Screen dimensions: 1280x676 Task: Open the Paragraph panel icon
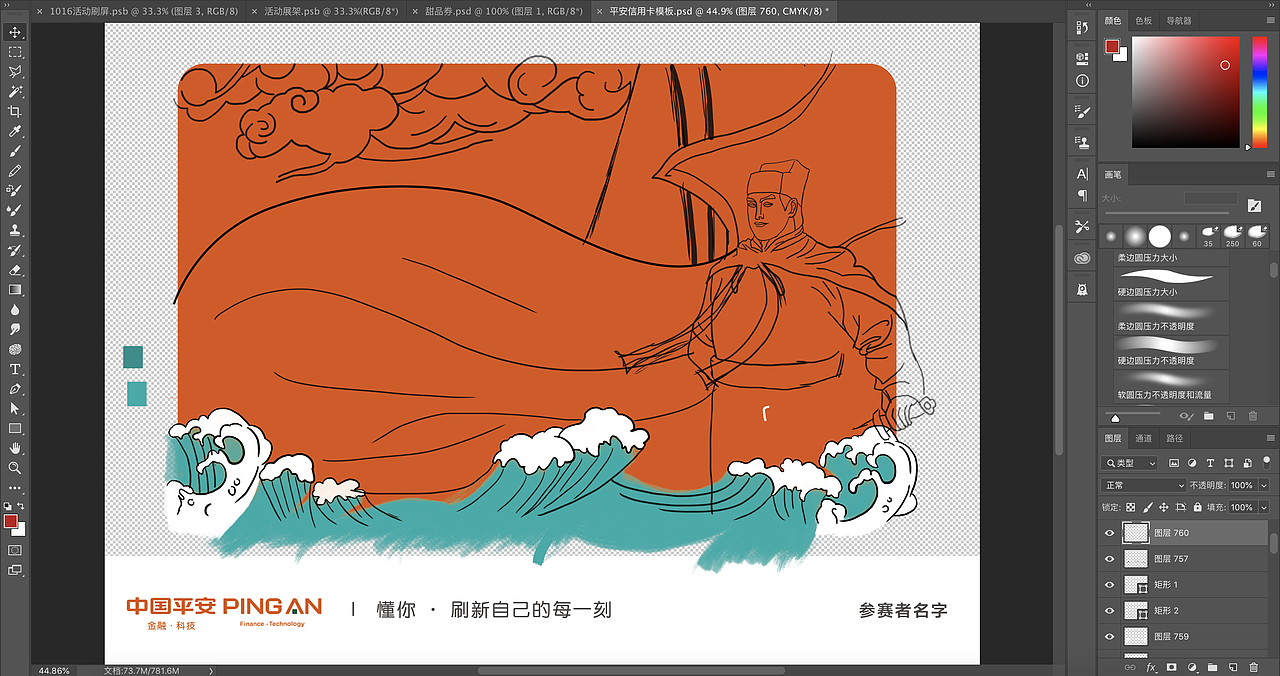click(x=1082, y=196)
